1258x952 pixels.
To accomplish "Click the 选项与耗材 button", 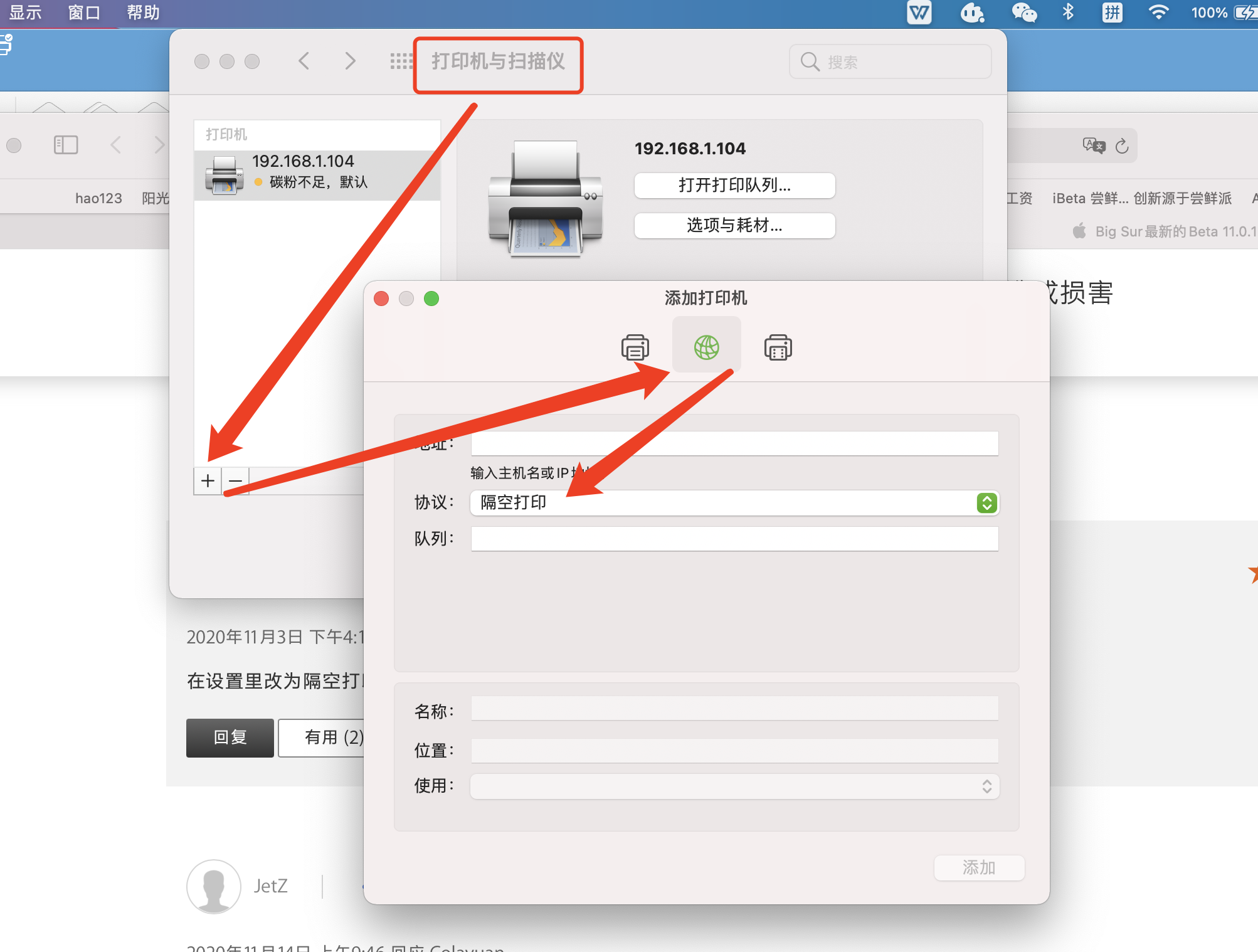I will coord(734,225).
